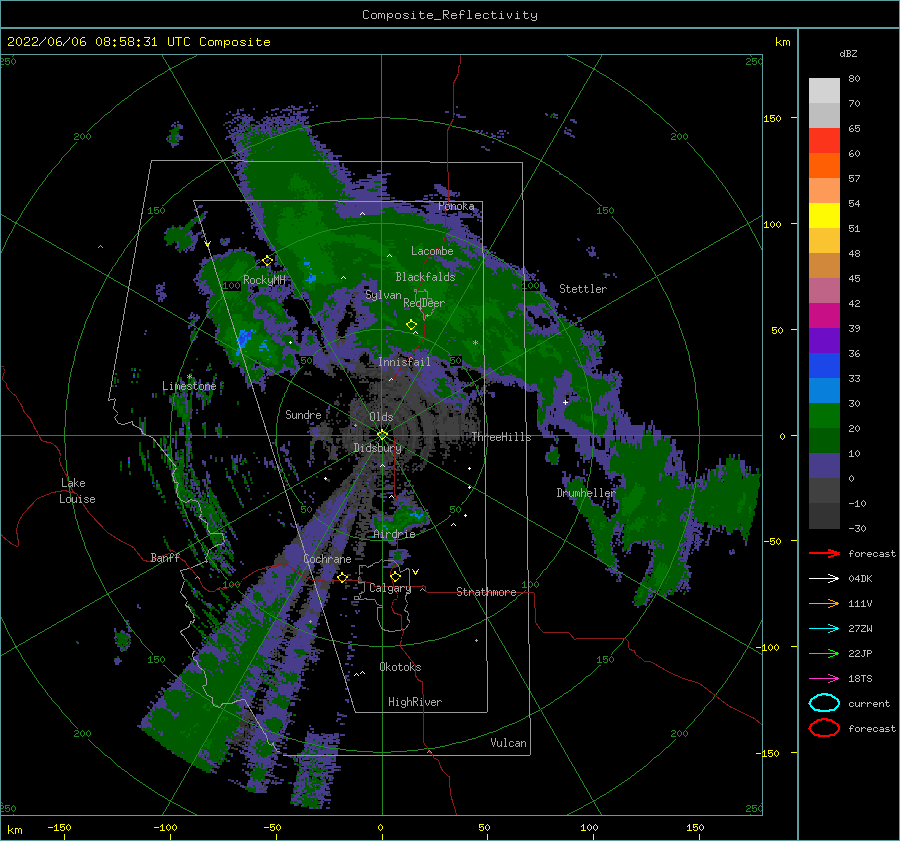Screen dimensions: 900x841
Task: Click the asterisk marker above Limestone
Action: click(189, 377)
